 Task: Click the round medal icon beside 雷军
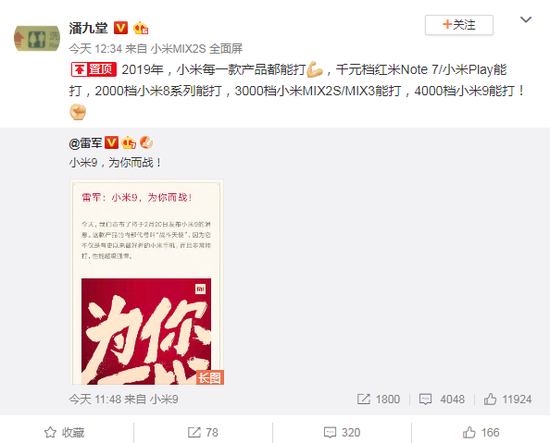pos(146,142)
